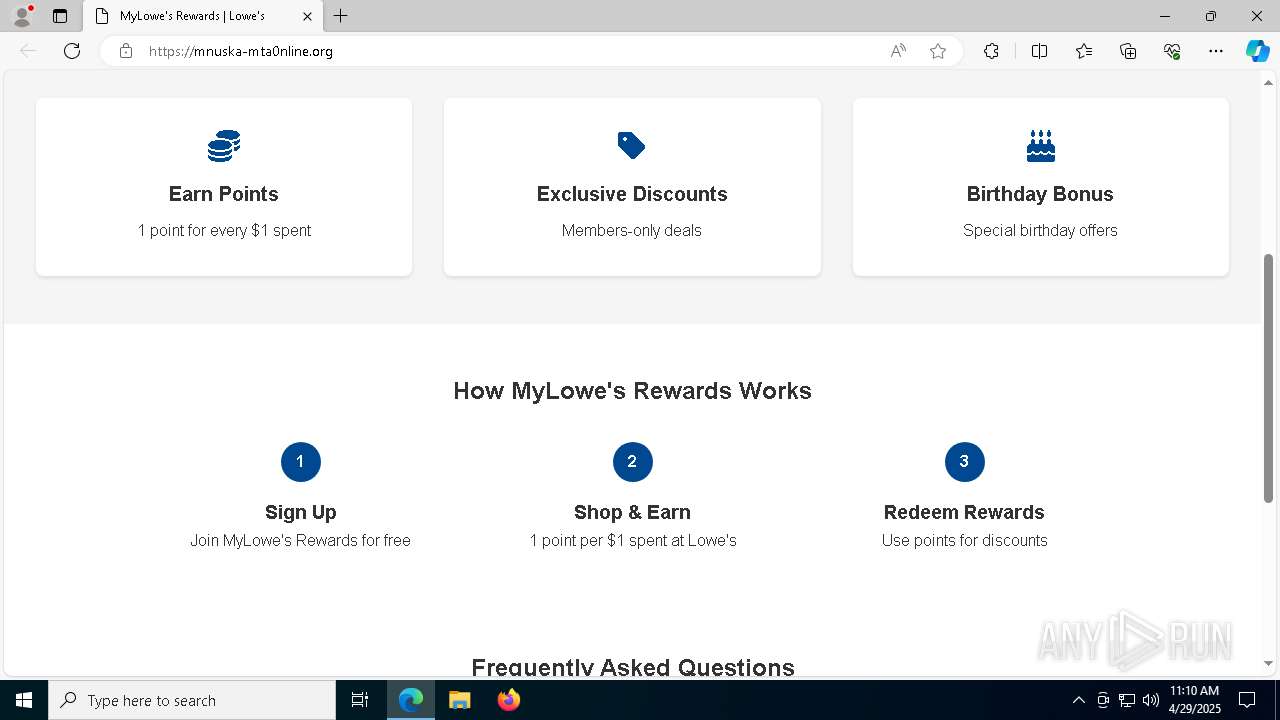Click the How MyLowe's Rewards Works heading
The image size is (1280, 720).
tap(632, 391)
